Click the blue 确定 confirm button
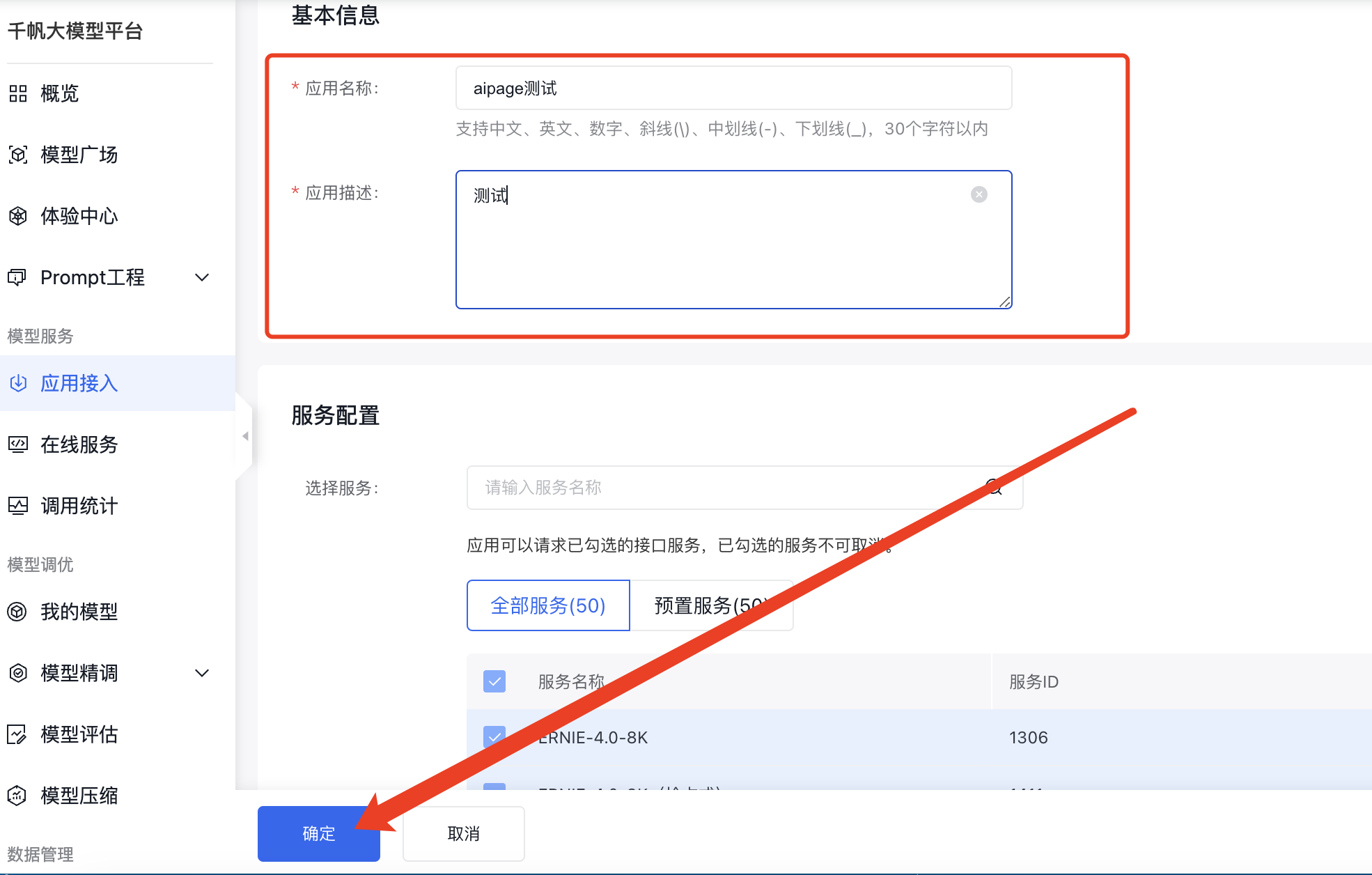Viewport: 1372px width, 875px height. click(x=318, y=834)
